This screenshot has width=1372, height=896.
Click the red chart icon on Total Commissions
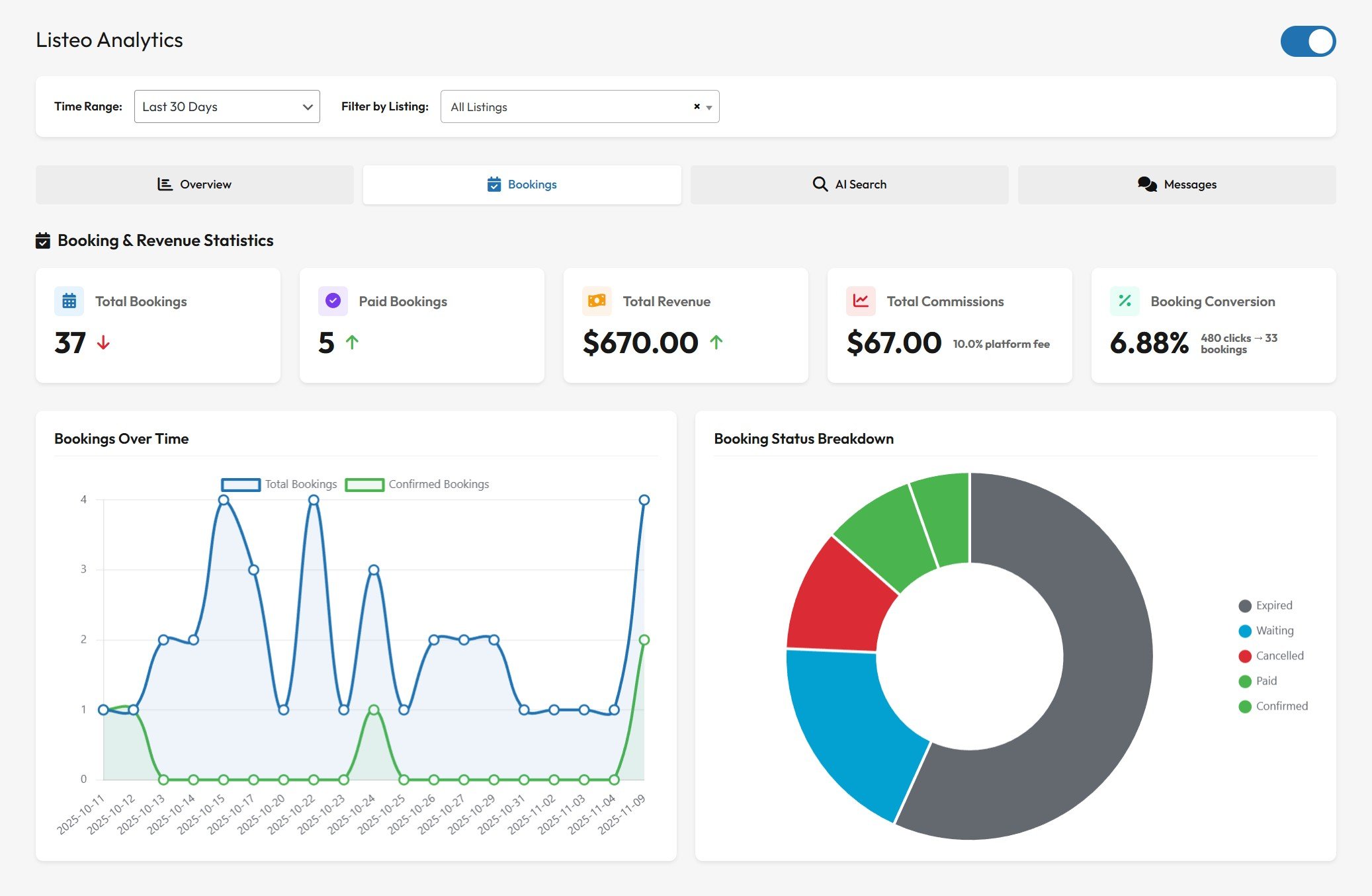[861, 301]
